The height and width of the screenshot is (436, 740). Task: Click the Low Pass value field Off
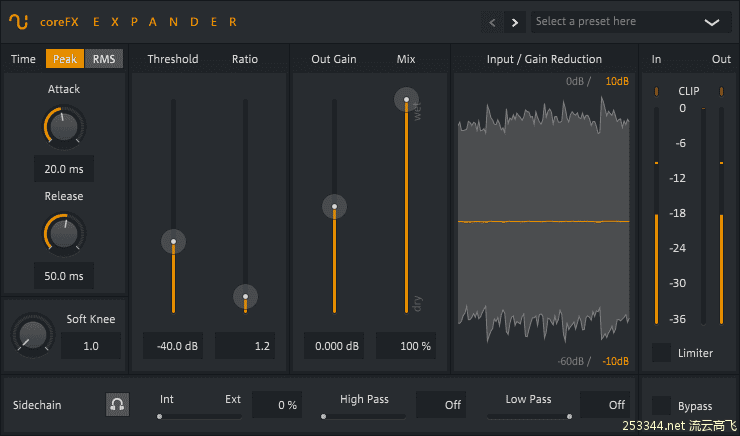pos(605,405)
